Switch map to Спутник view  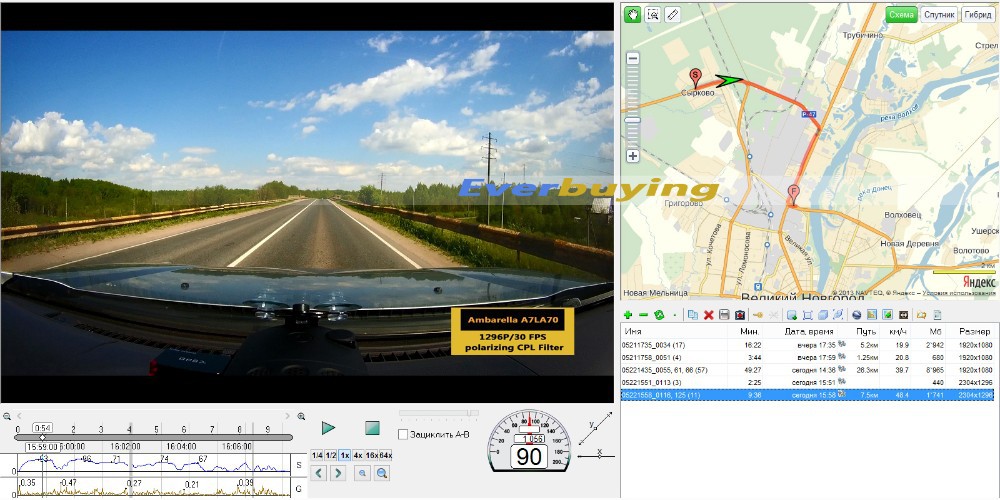[939, 15]
